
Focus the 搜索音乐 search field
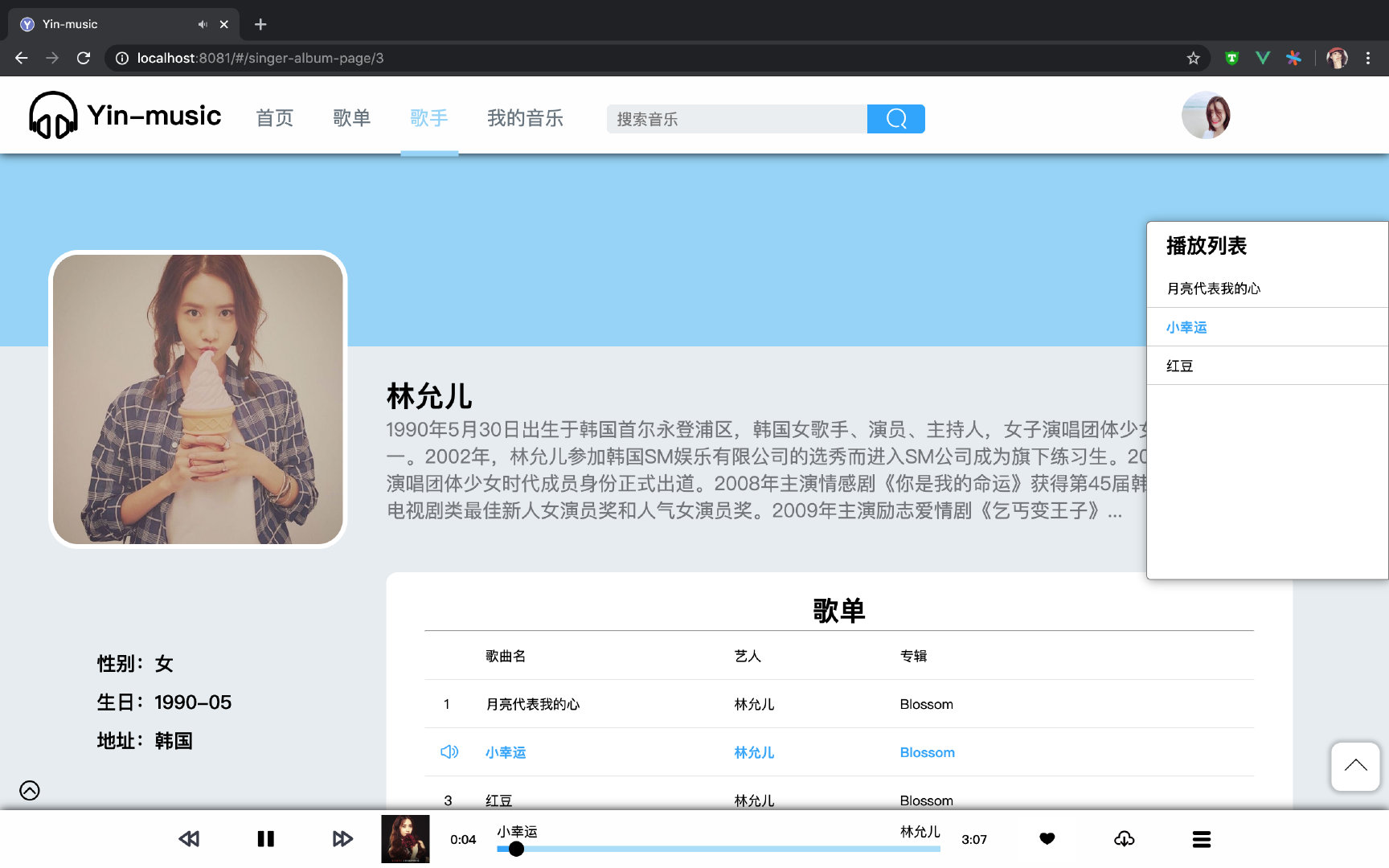coord(735,119)
